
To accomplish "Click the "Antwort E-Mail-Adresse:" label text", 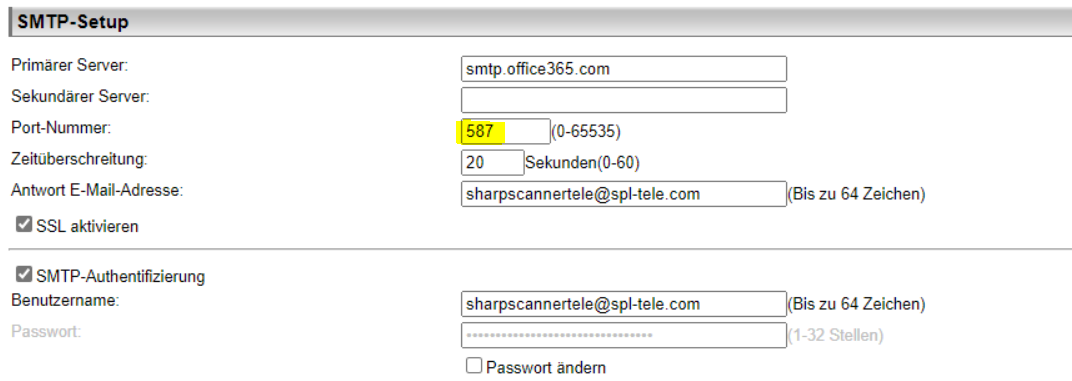I will (x=97, y=190).
